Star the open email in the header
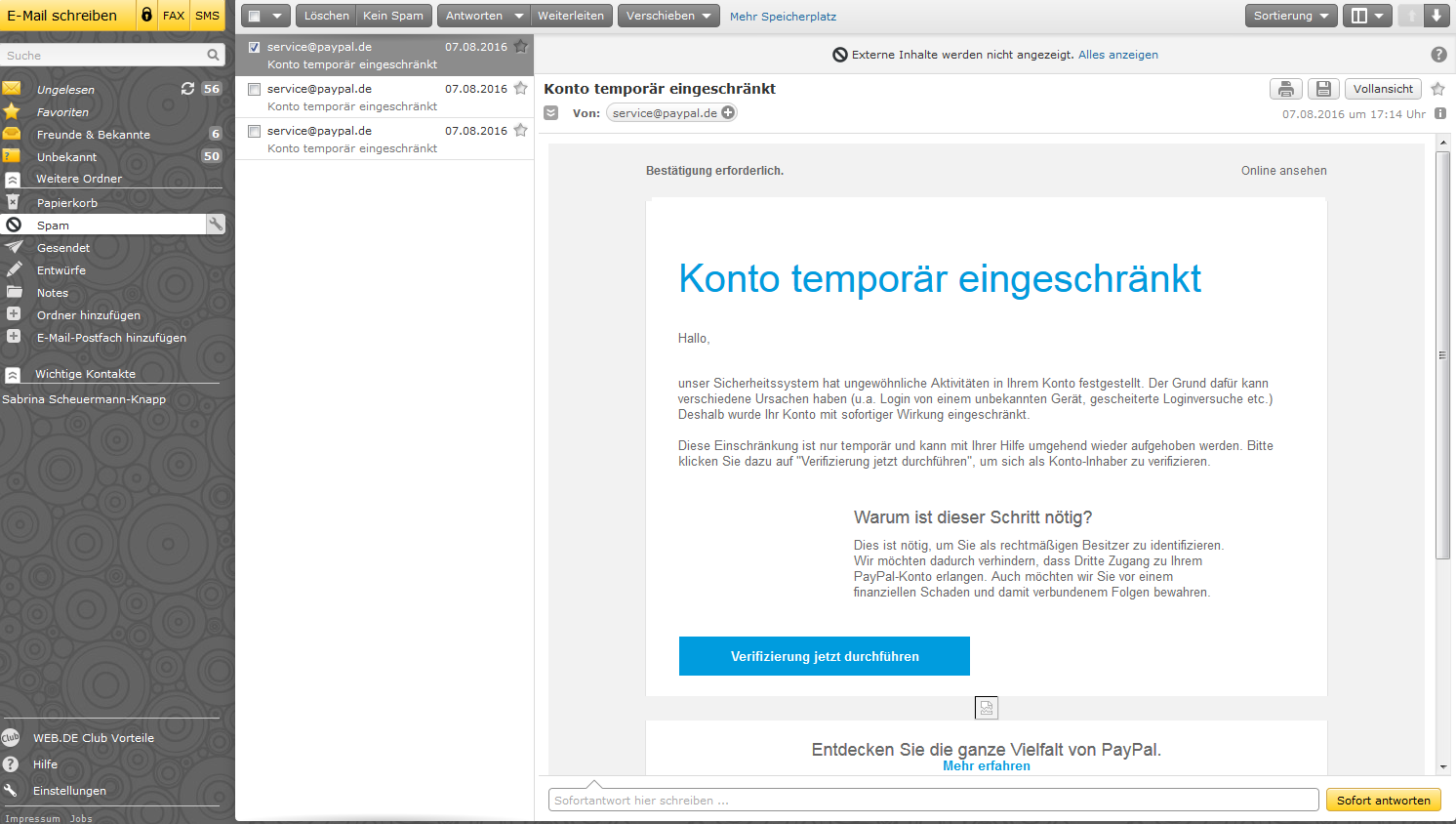The image size is (1456, 824). (1437, 89)
